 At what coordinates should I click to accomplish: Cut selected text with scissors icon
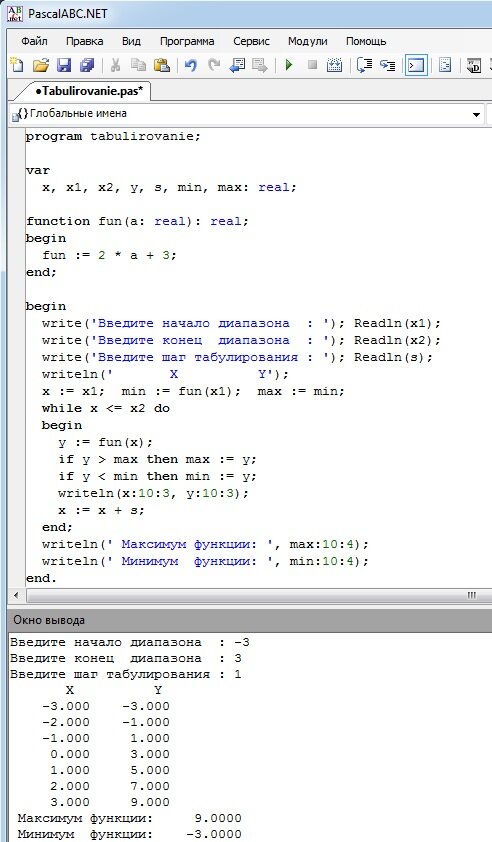pyautogui.click(x=115, y=66)
